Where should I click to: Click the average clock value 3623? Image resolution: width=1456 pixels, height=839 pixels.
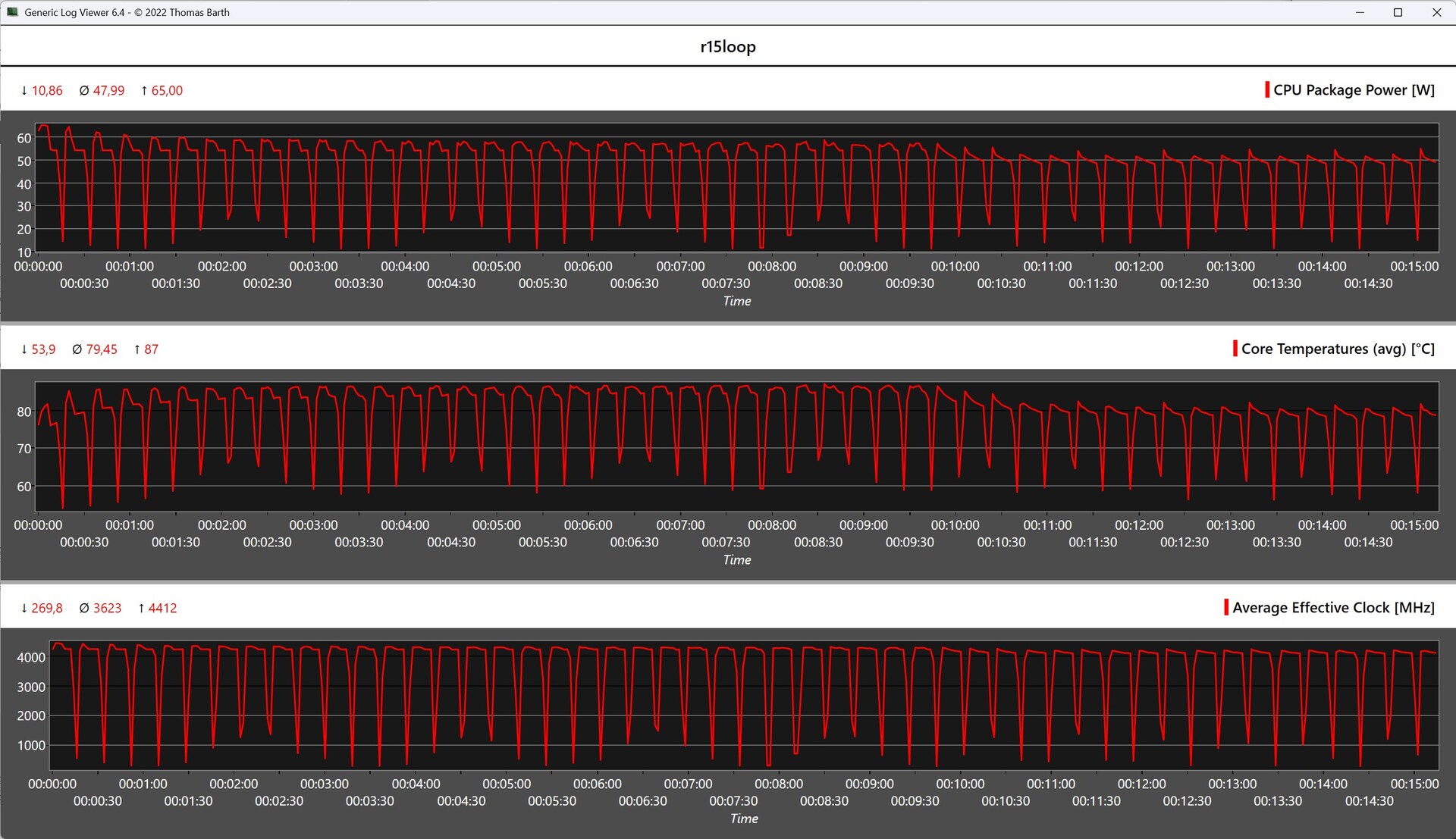pos(107,609)
